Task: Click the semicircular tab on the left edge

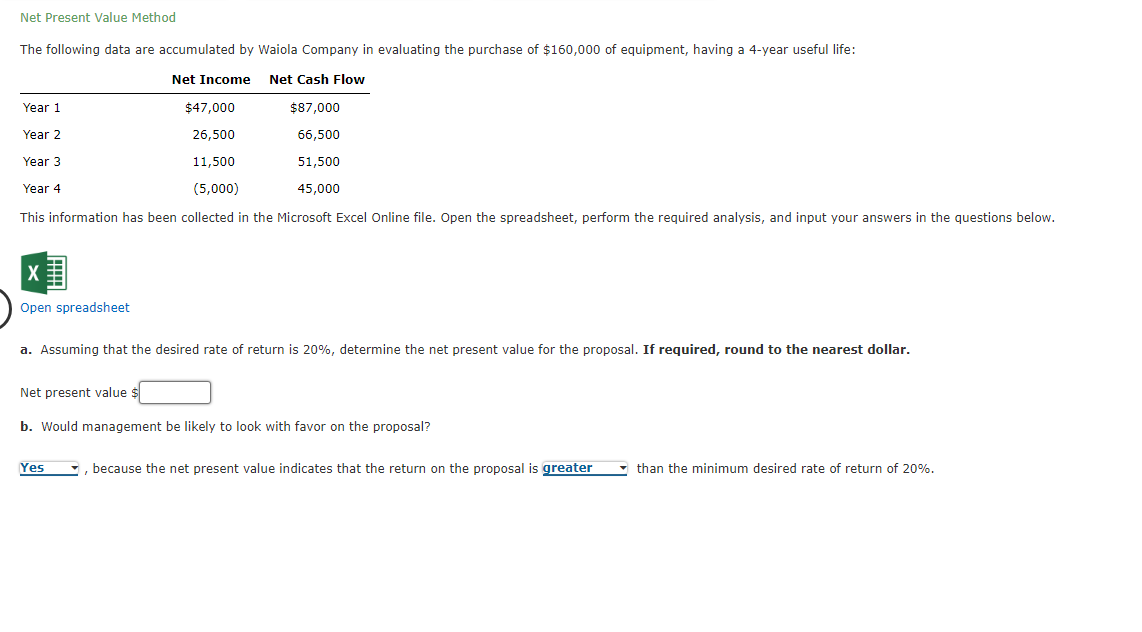Action: click(3, 308)
